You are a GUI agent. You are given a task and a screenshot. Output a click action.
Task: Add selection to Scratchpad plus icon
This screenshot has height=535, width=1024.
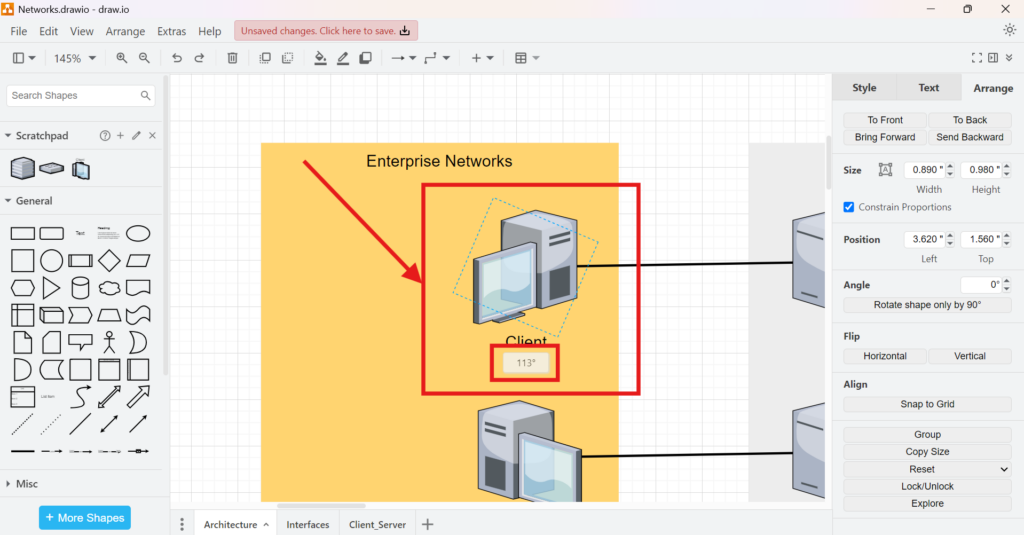[x=120, y=136]
